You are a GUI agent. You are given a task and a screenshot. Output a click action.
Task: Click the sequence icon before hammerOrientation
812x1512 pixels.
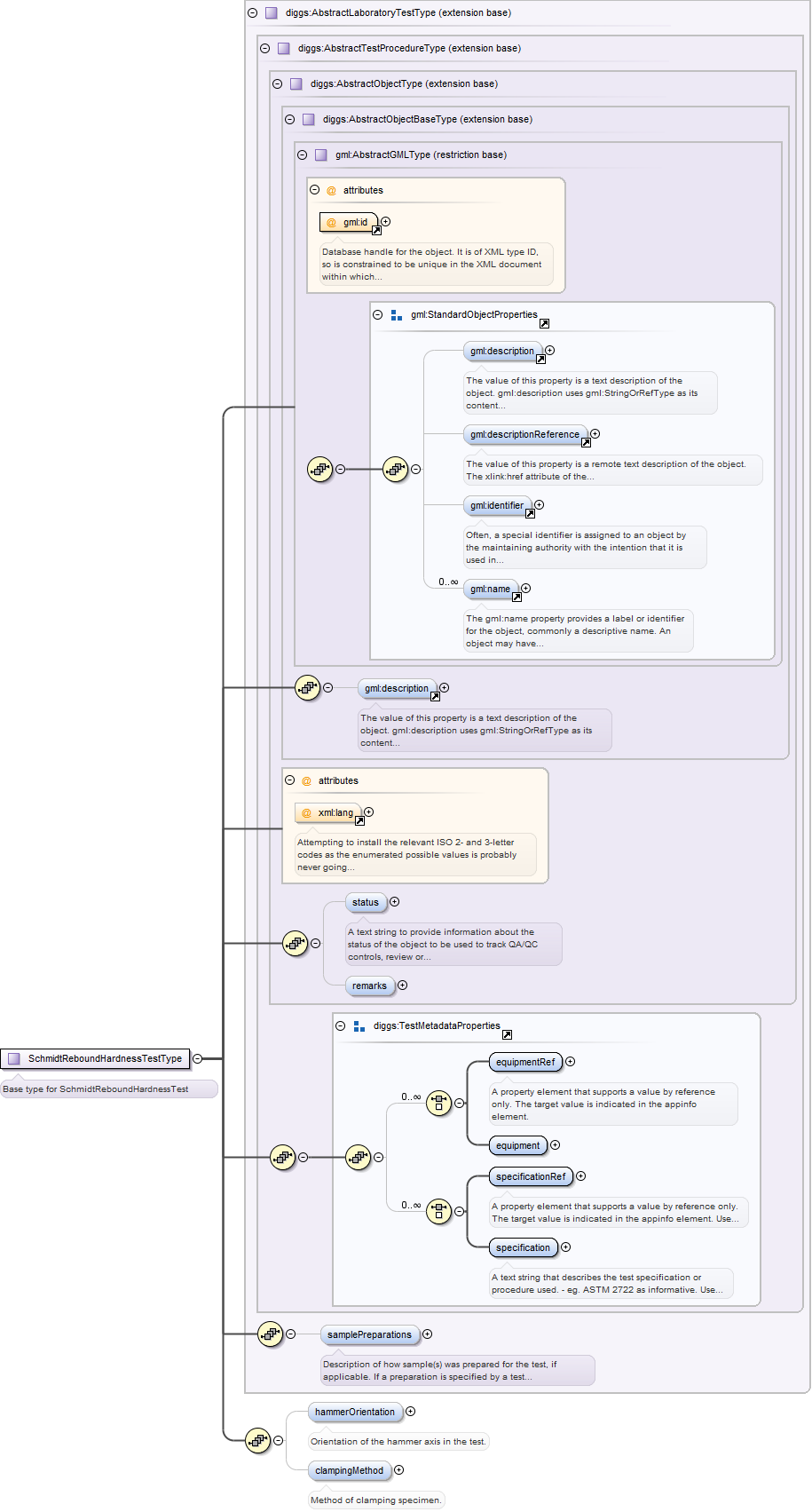[x=257, y=1440]
